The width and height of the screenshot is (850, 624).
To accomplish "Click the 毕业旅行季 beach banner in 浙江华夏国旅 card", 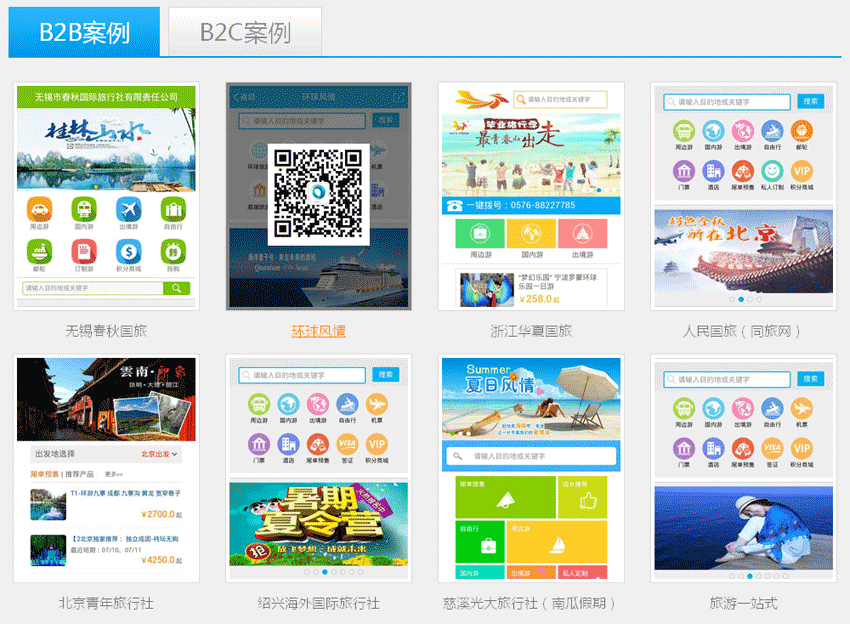I will [x=531, y=155].
